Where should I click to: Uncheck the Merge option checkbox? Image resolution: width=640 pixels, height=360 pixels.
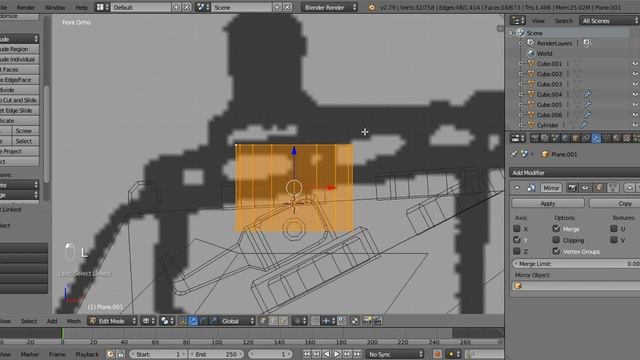pyautogui.click(x=556, y=229)
